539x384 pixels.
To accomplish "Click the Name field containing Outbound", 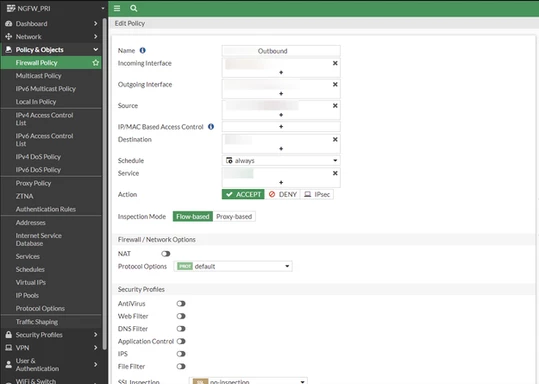I will pyautogui.click(x=281, y=51).
